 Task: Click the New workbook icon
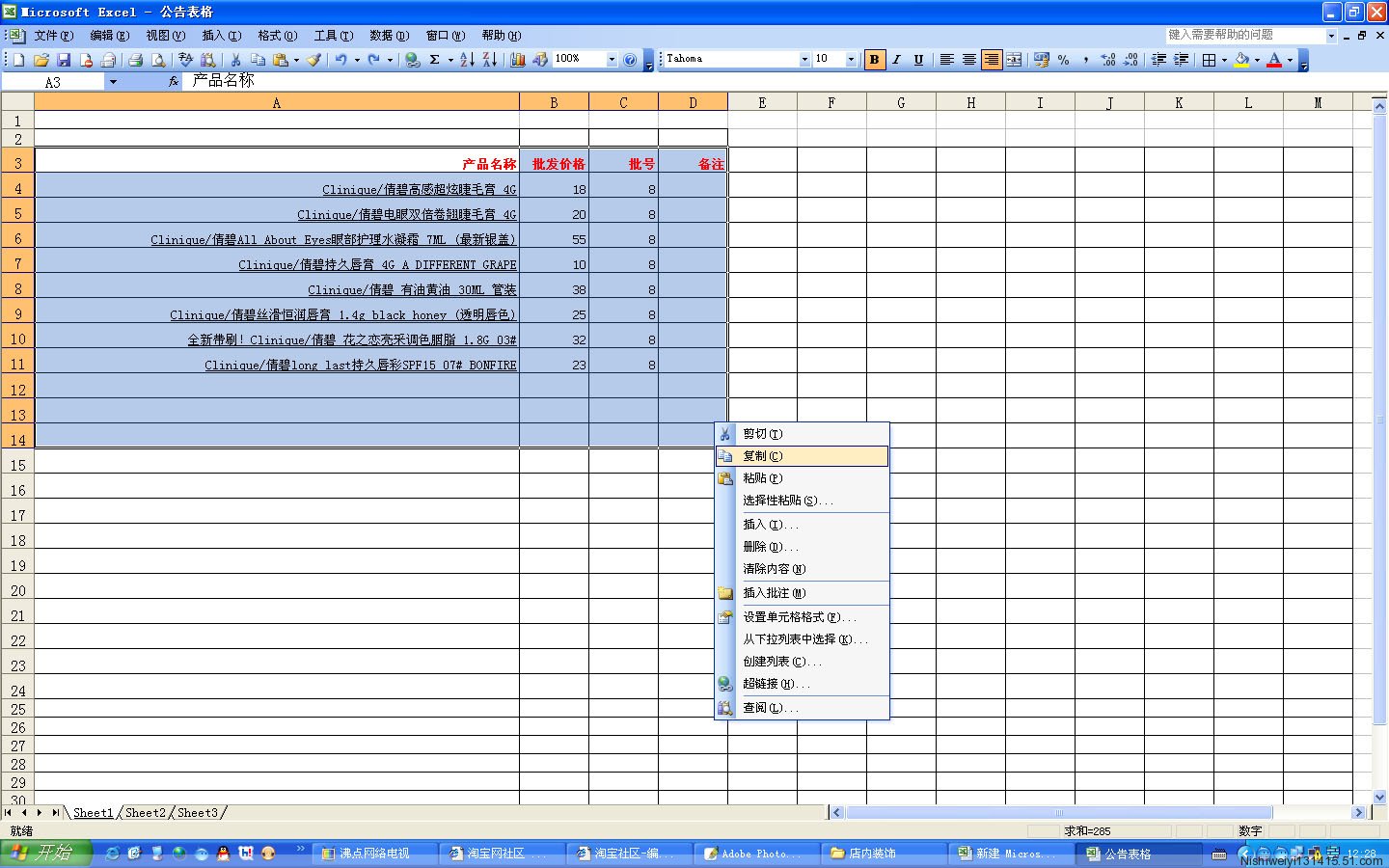(18, 60)
